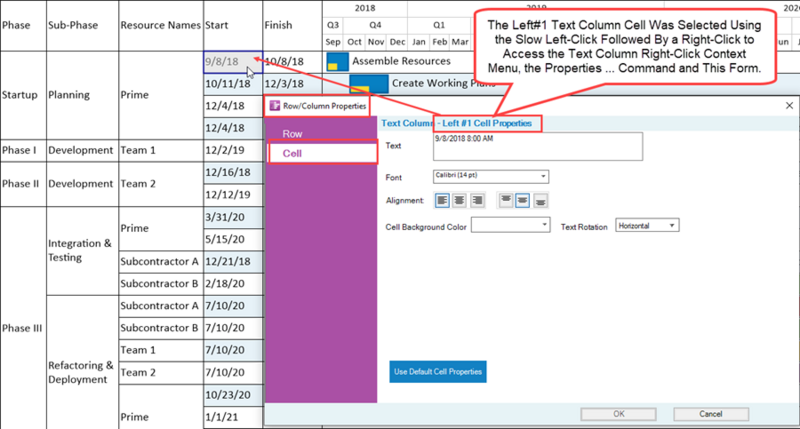The width and height of the screenshot is (800, 429).
Task: Click the Mar month label in timescale
Action: tap(460, 42)
